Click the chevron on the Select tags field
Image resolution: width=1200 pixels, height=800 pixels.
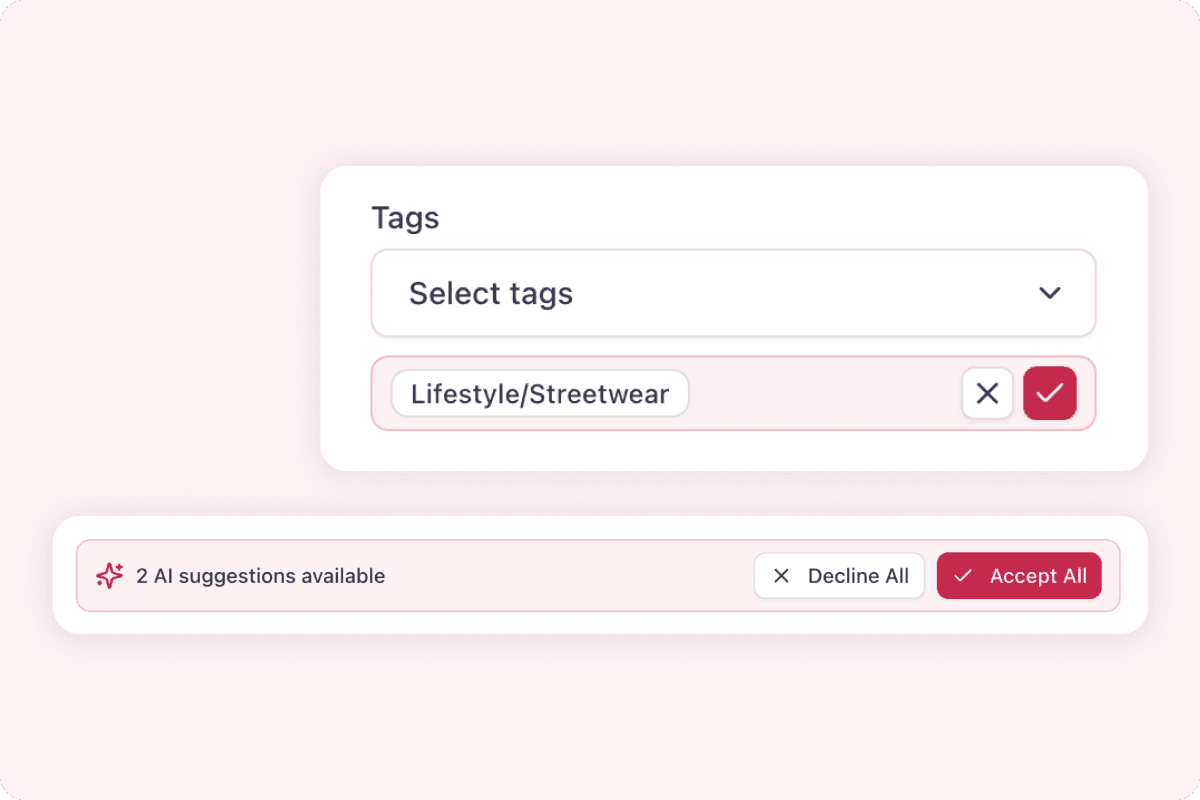(1049, 293)
